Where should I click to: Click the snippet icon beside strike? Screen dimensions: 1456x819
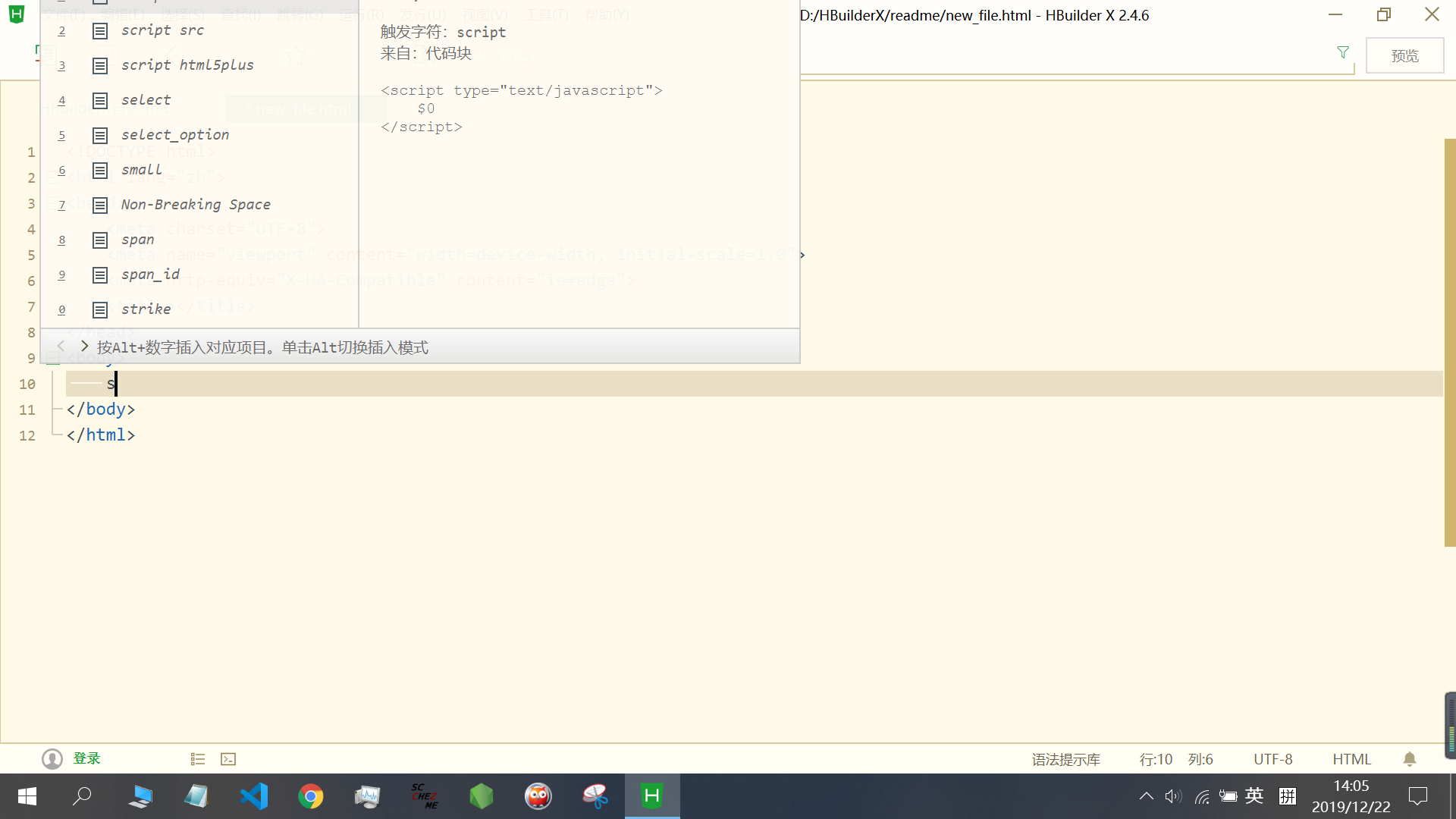click(100, 310)
